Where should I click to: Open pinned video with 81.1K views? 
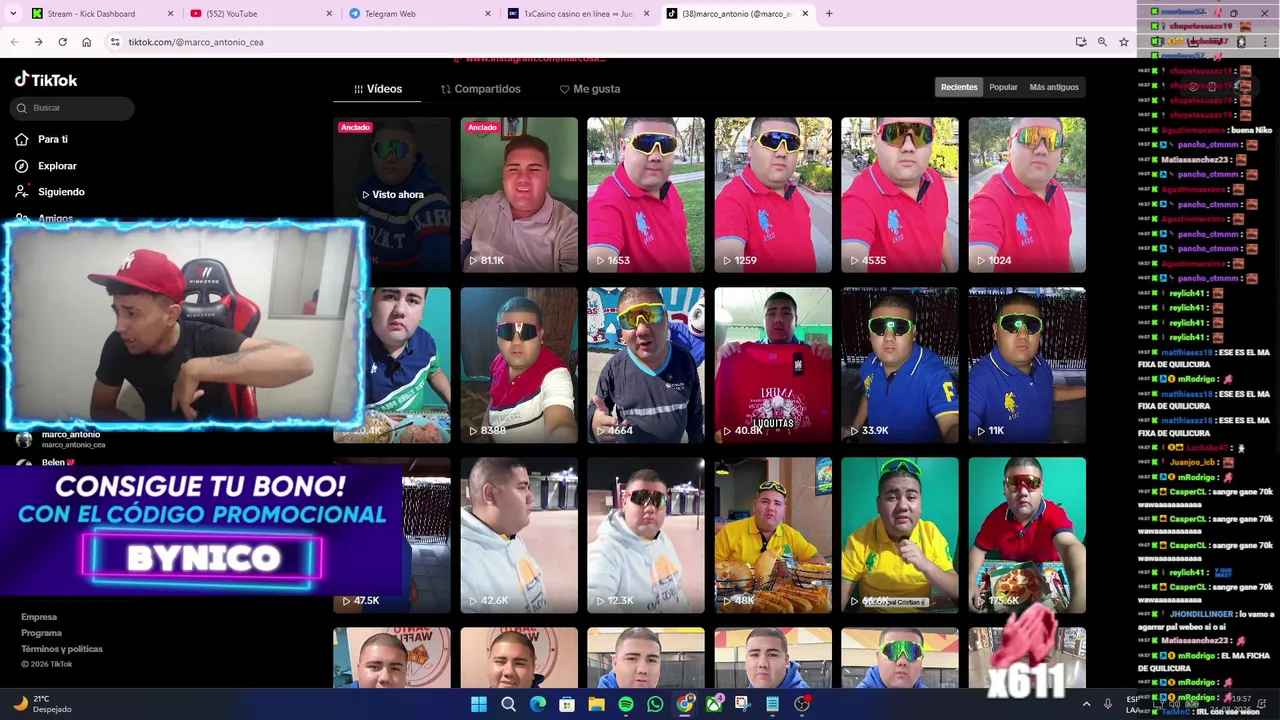[x=519, y=195]
